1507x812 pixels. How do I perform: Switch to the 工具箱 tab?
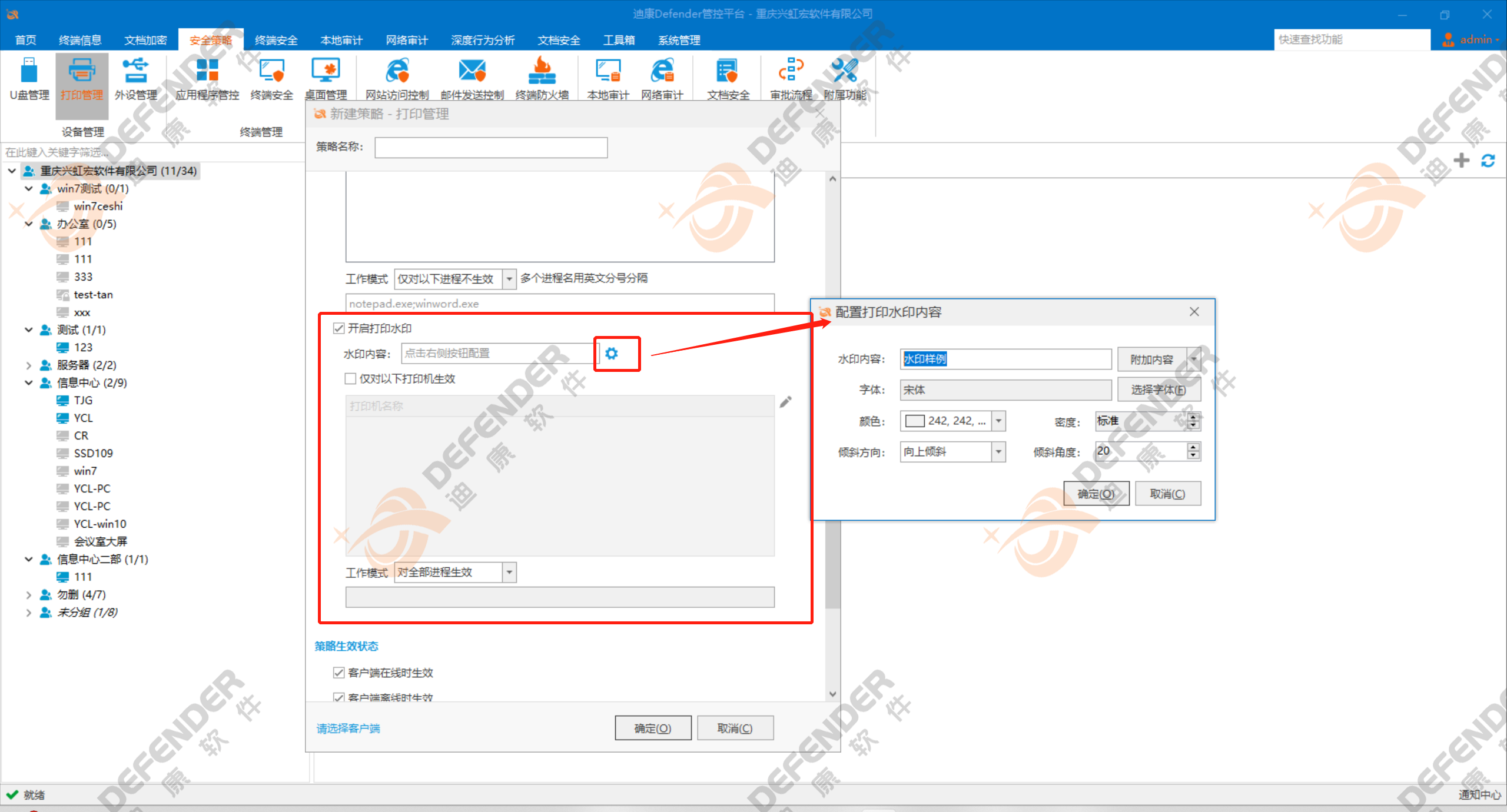619,40
